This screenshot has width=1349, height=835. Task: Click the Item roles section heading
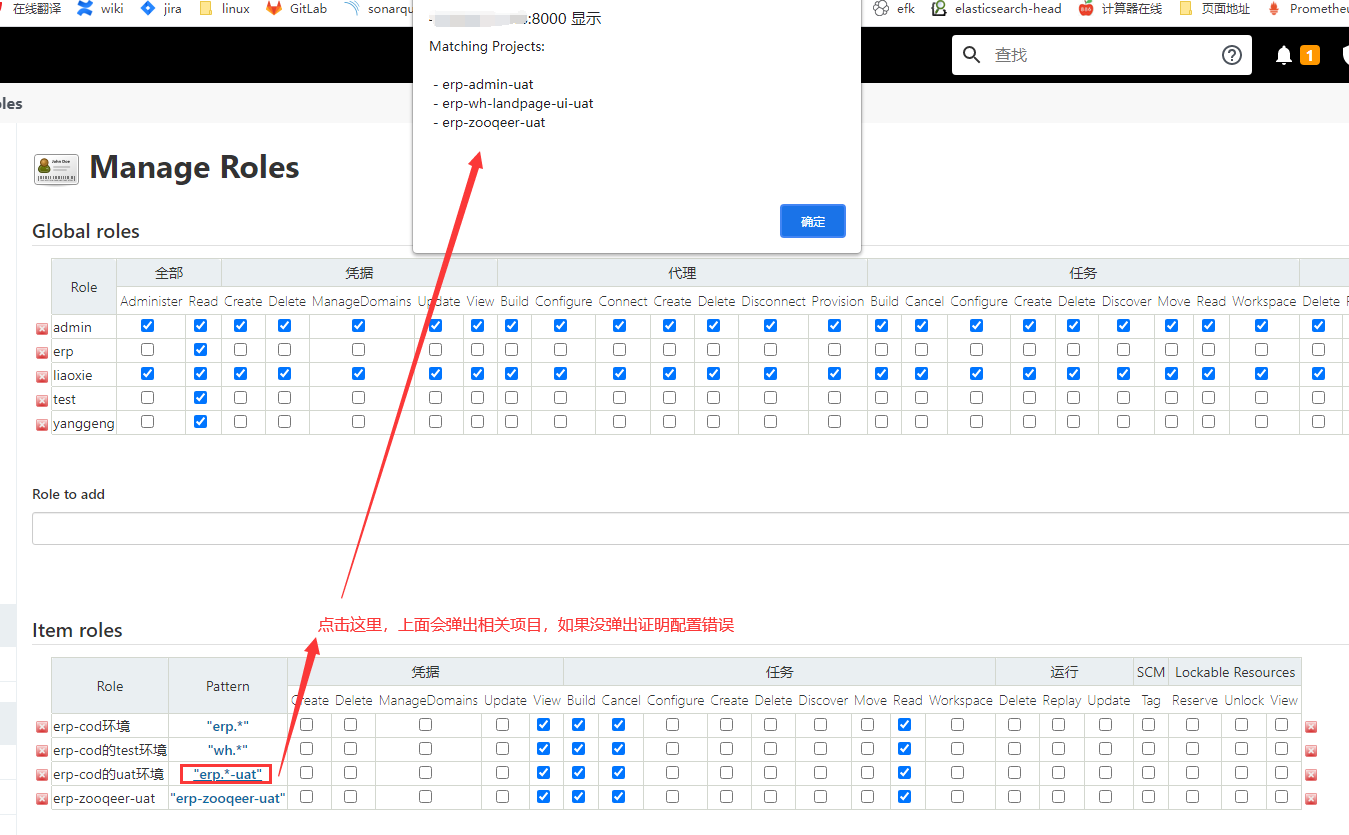[x=77, y=630]
